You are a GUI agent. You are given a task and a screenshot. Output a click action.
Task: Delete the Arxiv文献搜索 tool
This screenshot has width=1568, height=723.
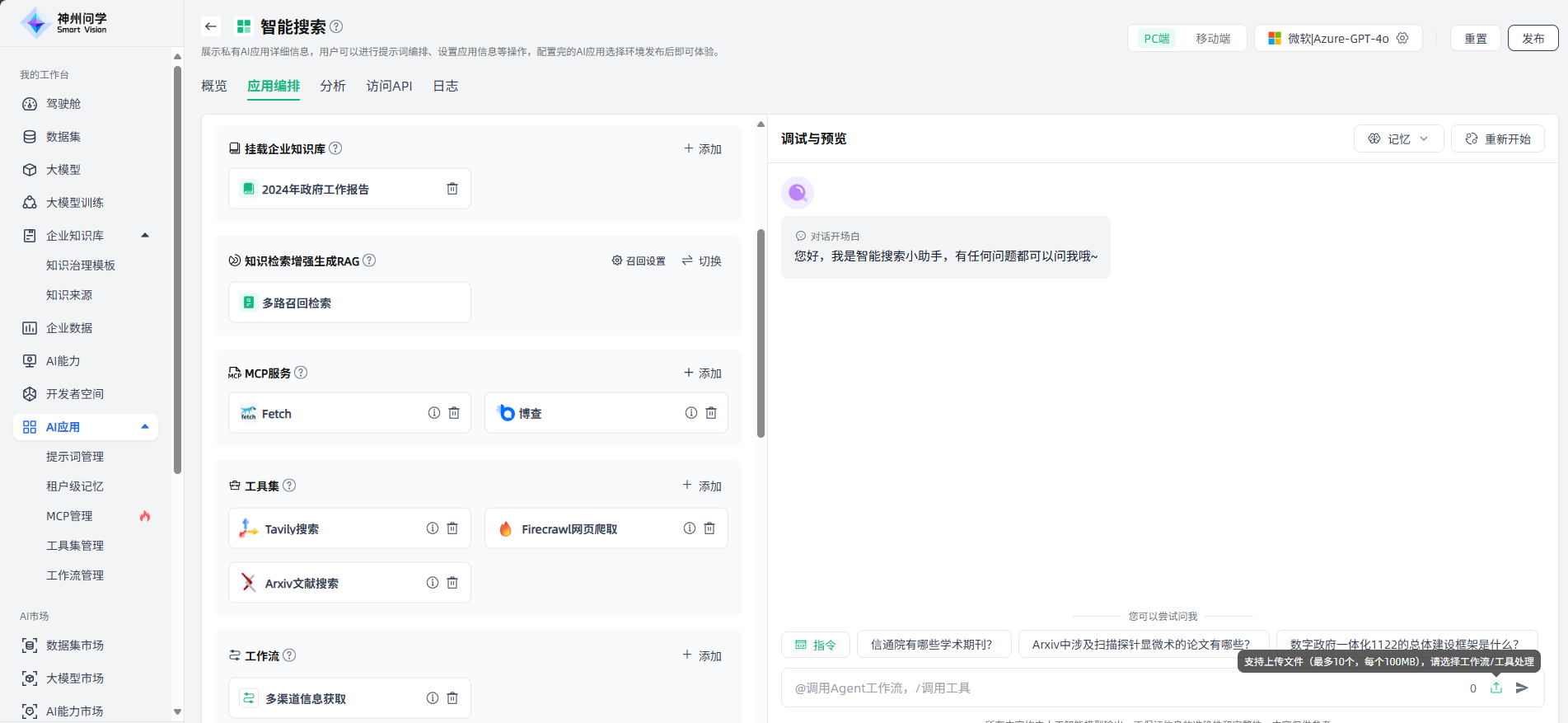click(x=452, y=583)
